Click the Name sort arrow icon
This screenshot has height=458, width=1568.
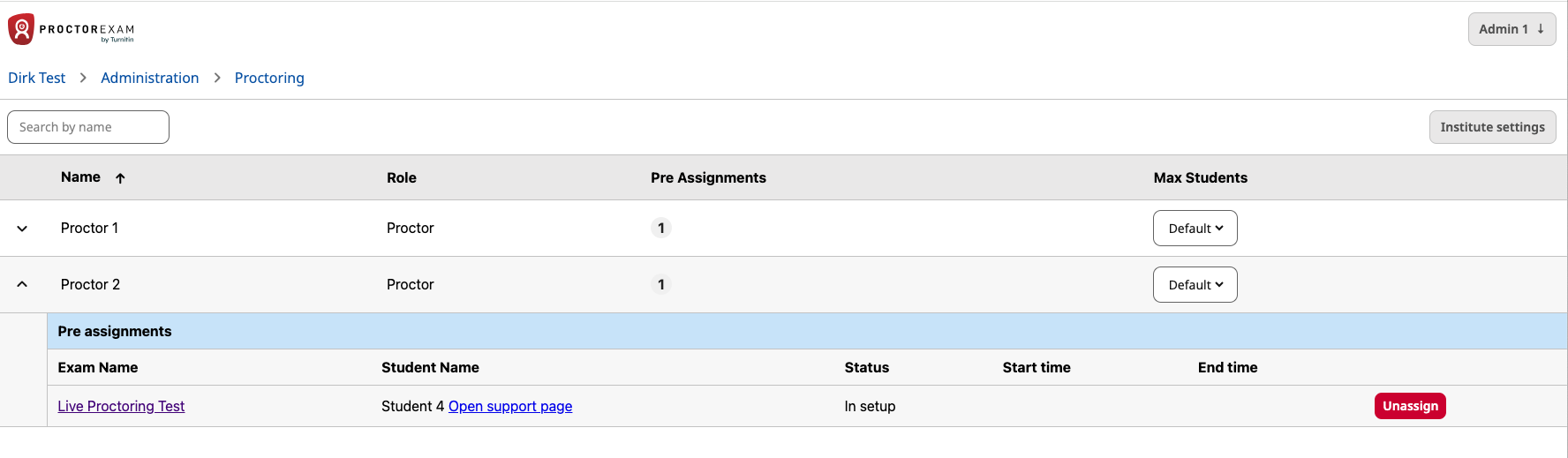[x=120, y=178]
